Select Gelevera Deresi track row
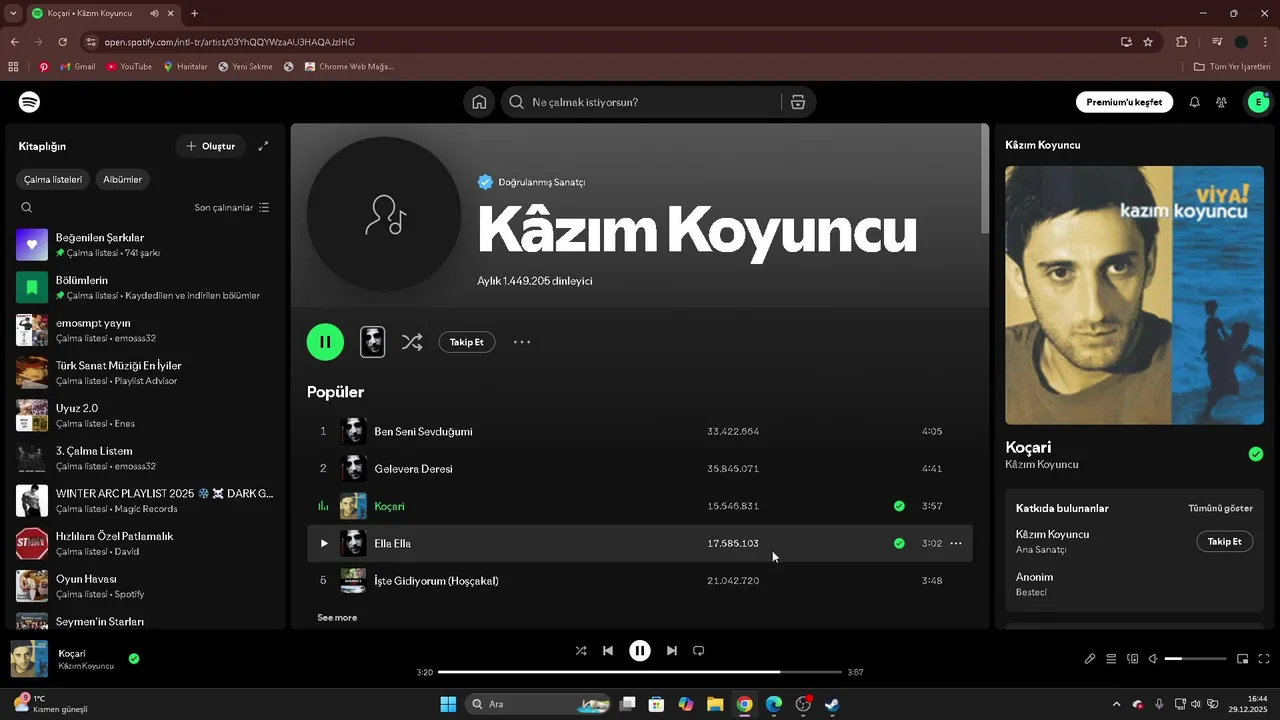The height and width of the screenshot is (720, 1280). click(639, 469)
